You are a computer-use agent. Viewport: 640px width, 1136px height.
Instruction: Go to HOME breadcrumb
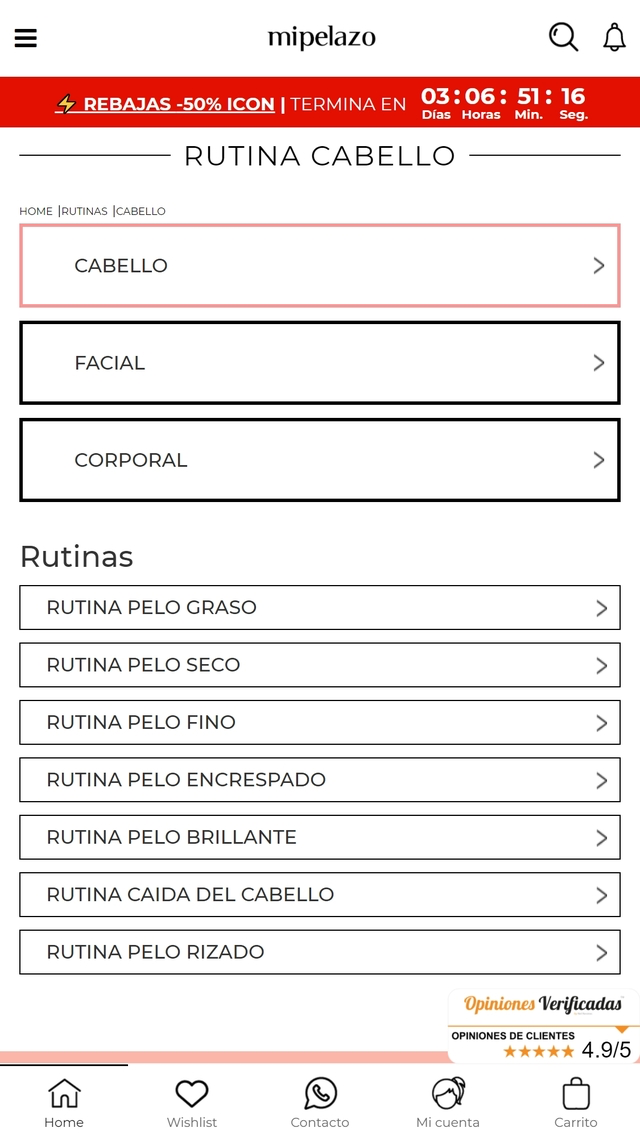(x=36, y=211)
